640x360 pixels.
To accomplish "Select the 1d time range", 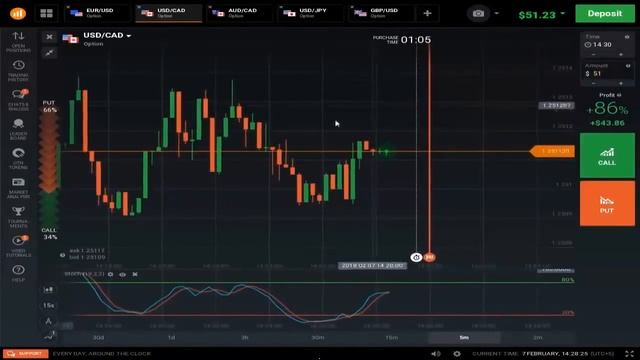I will coord(171,338).
